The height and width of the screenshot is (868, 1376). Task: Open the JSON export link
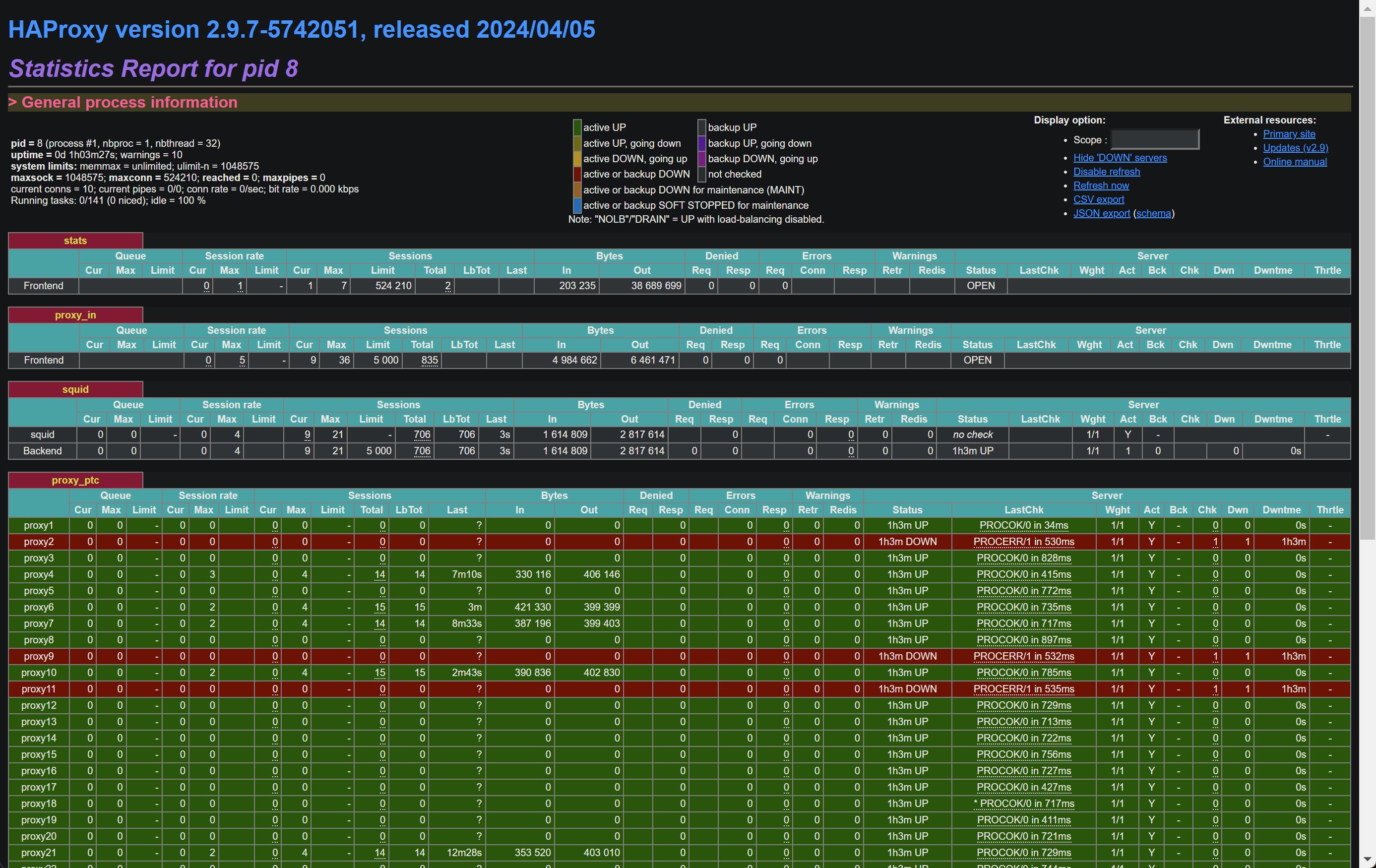point(1101,213)
